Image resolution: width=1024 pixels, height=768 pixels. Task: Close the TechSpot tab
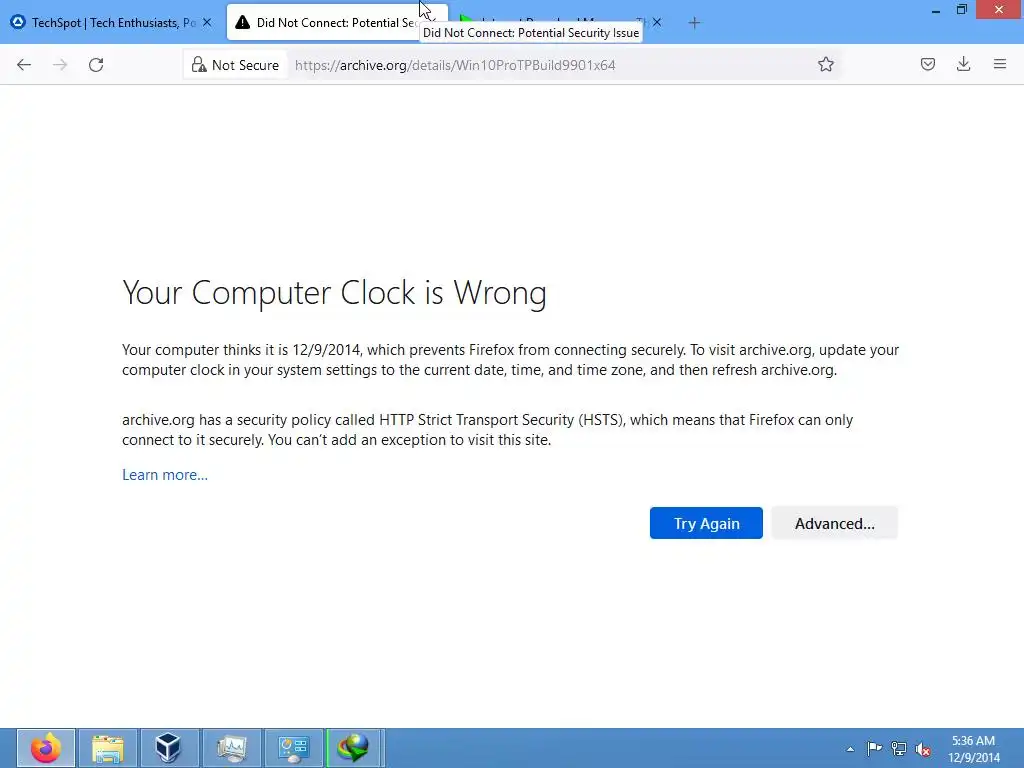207,22
